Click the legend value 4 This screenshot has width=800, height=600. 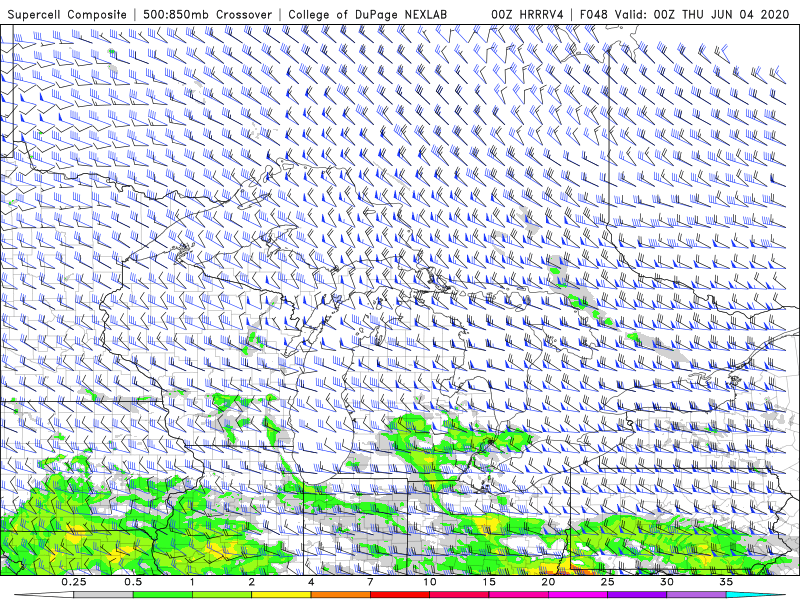pos(311,582)
